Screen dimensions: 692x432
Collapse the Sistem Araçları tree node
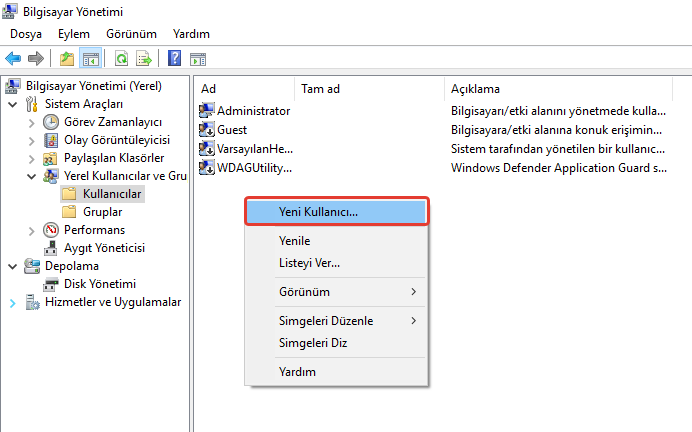coord(12,104)
